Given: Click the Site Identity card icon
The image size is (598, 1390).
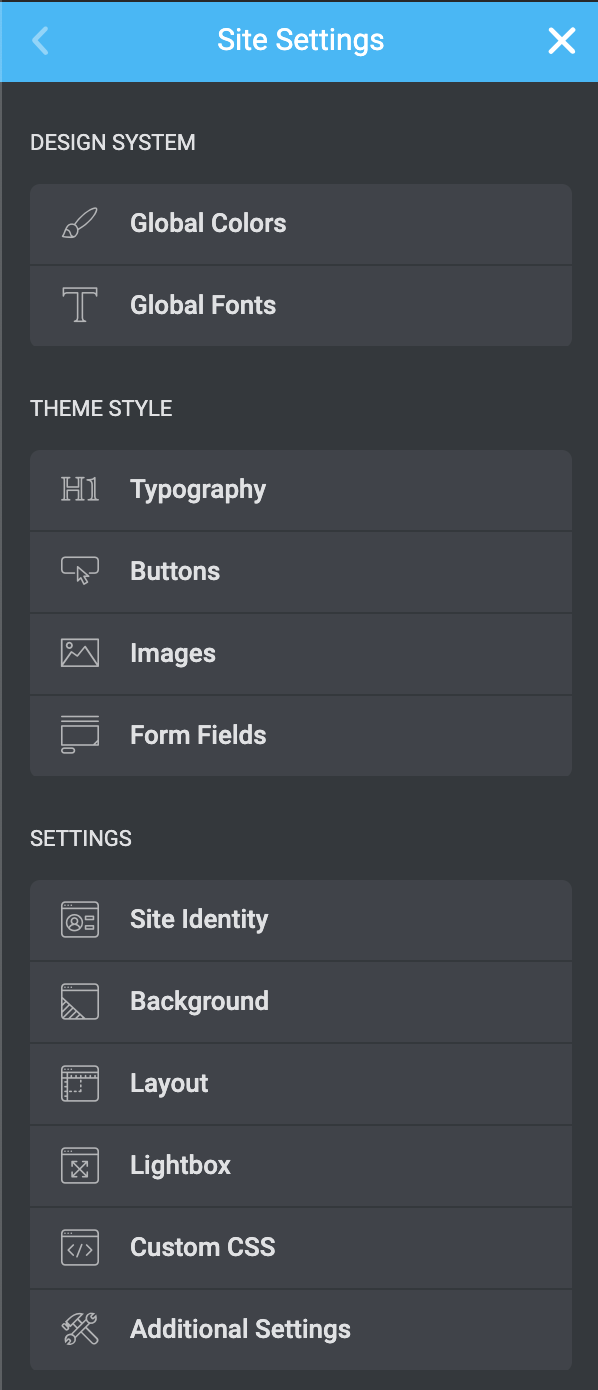Looking at the screenshot, I should pyautogui.click(x=80, y=920).
